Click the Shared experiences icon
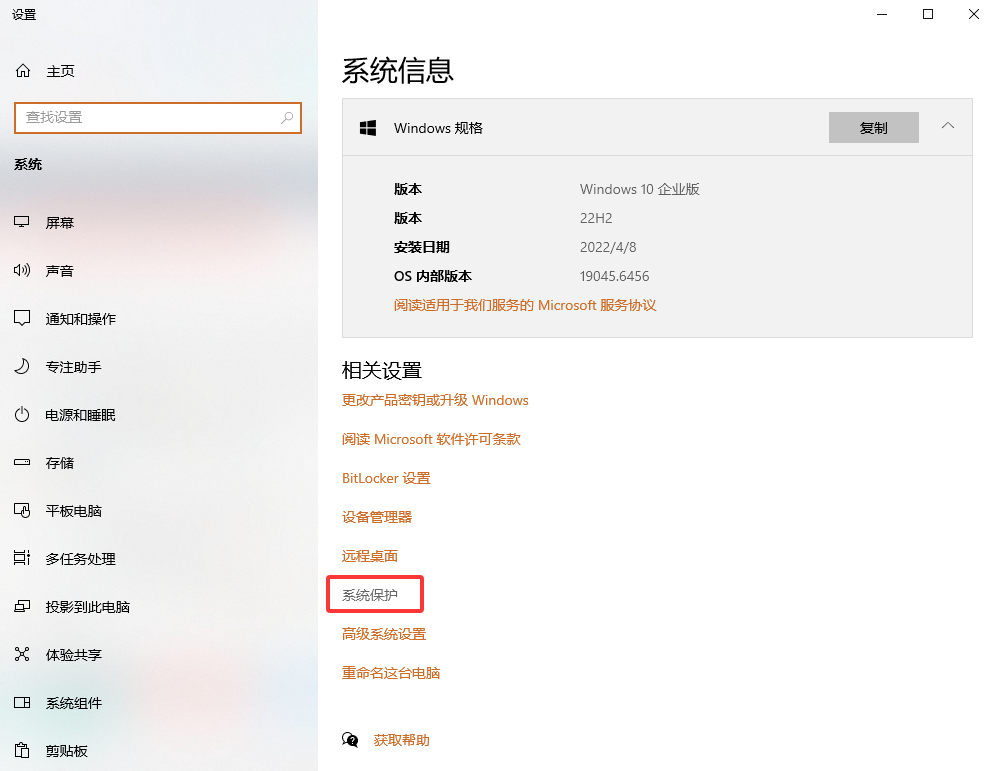The width and height of the screenshot is (989, 771). tap(22, 654)
